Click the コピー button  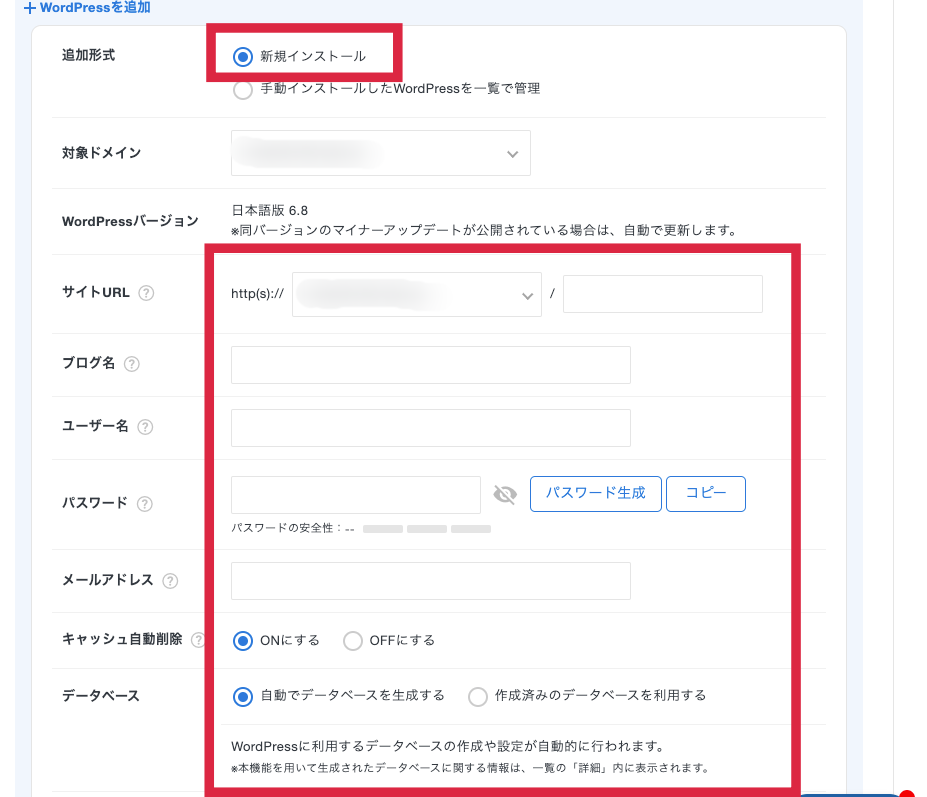[705, 494]
